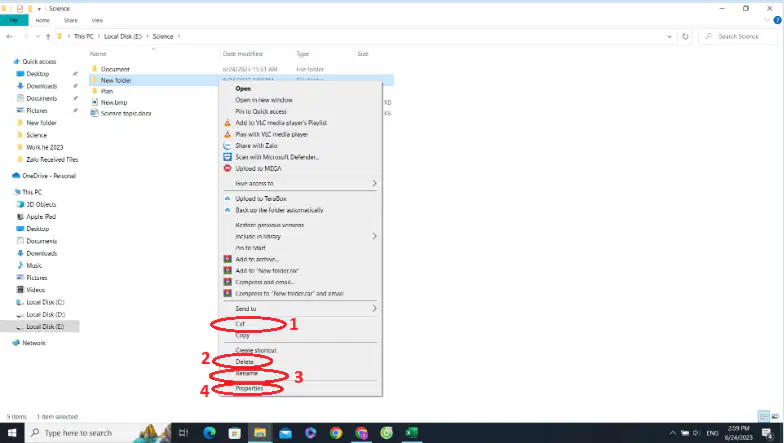The width and height of the screenshot is (784, 443).
Task: Open quick access toolbar dropdown
Action: (x=39, y=8)
